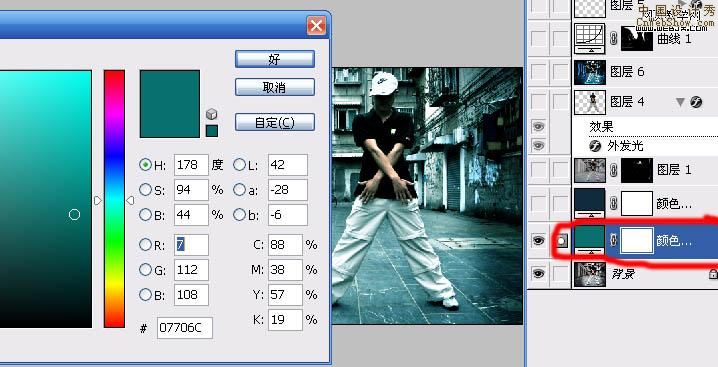Click the fx effects icon on 图层 4
Viewport: 718px width, 367px height.
tap(696, 102)
